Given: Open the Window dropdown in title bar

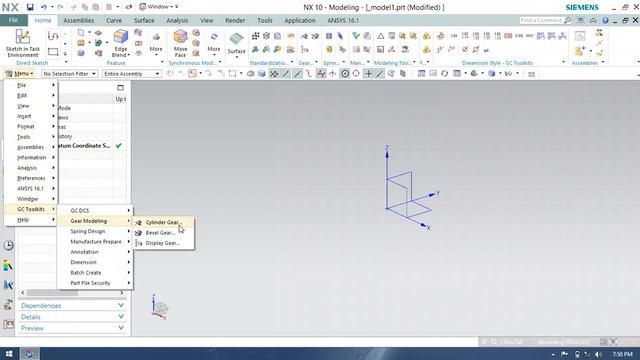Looking at the screenshot, I should pos(156,7).
